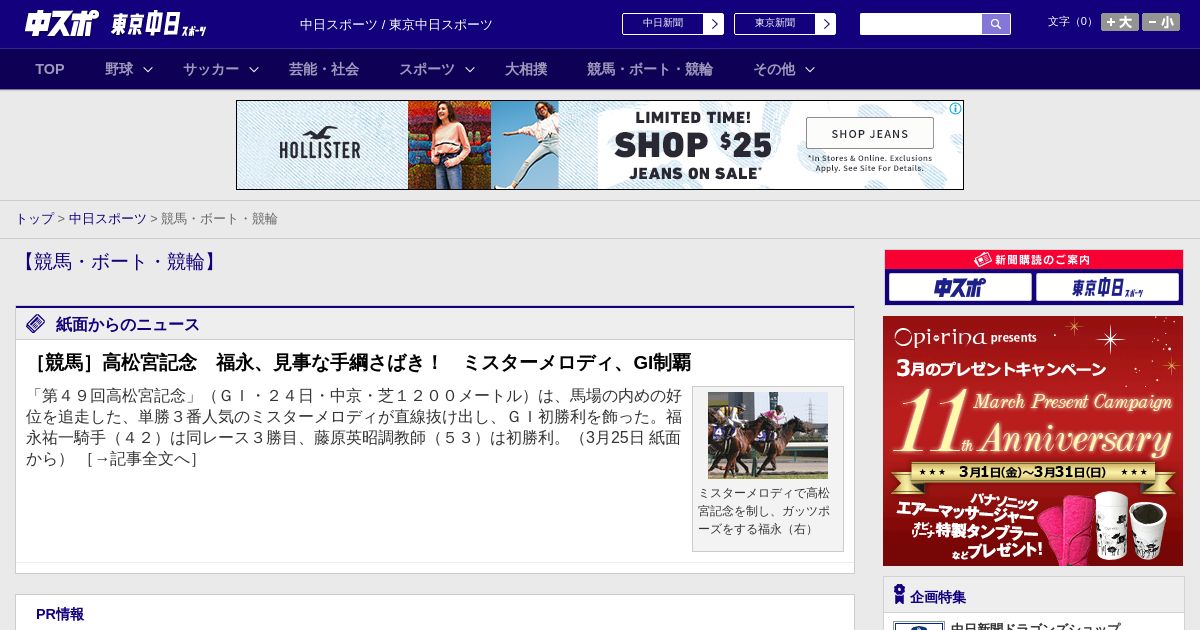Screen dimensions: 1200x630
Task: Click the arrow beside 東京新聞
Action: [825, 24]
